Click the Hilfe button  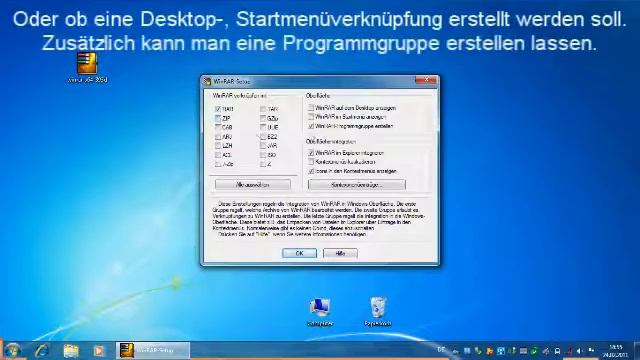tap(340, 253)
